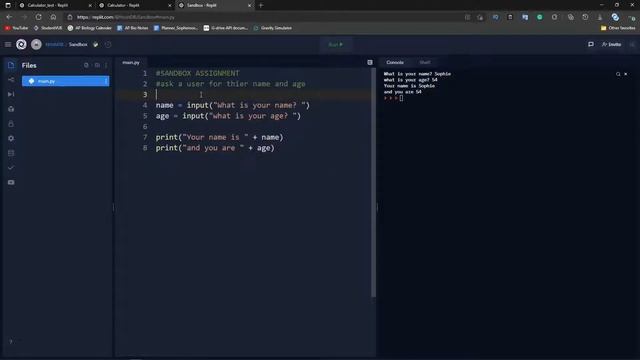Click 'Your name is Sophie' console output
This screenshot has width=640, height=360.
click(409, 86)
